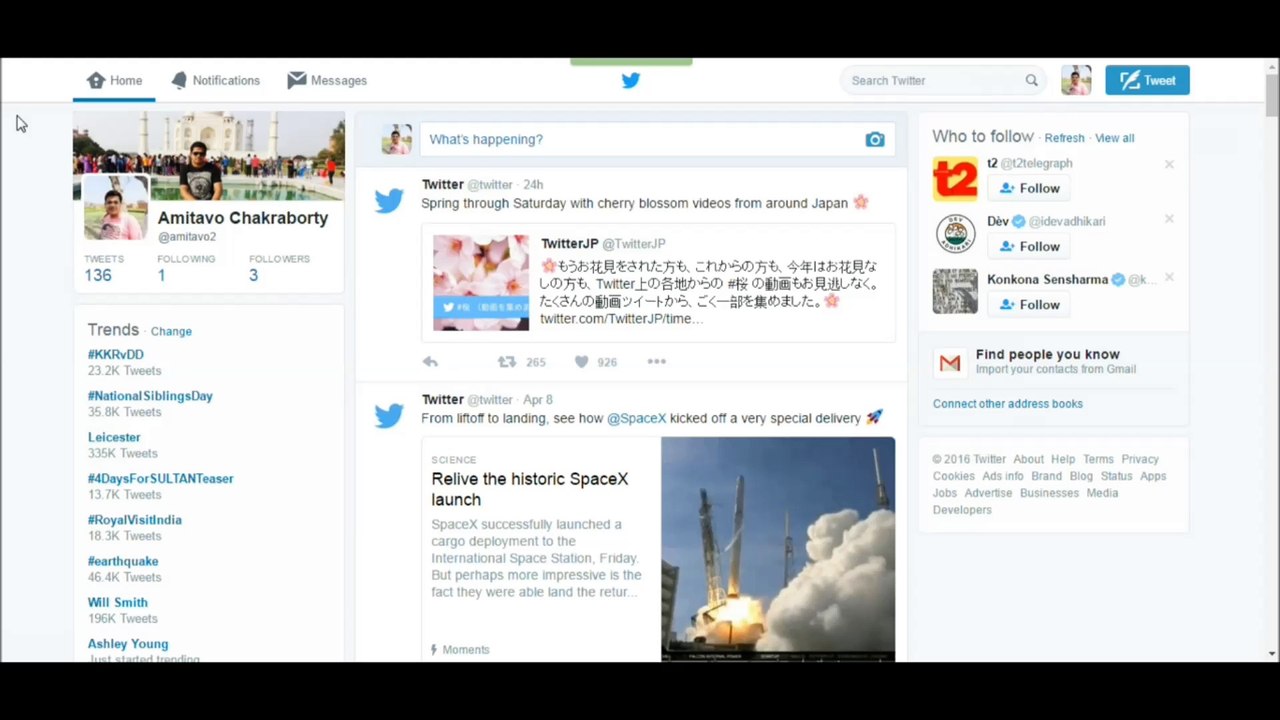Open Amitavo Chakraborty profile name
The width and height of the screenshot is (1280, 720).
(243, 218)
